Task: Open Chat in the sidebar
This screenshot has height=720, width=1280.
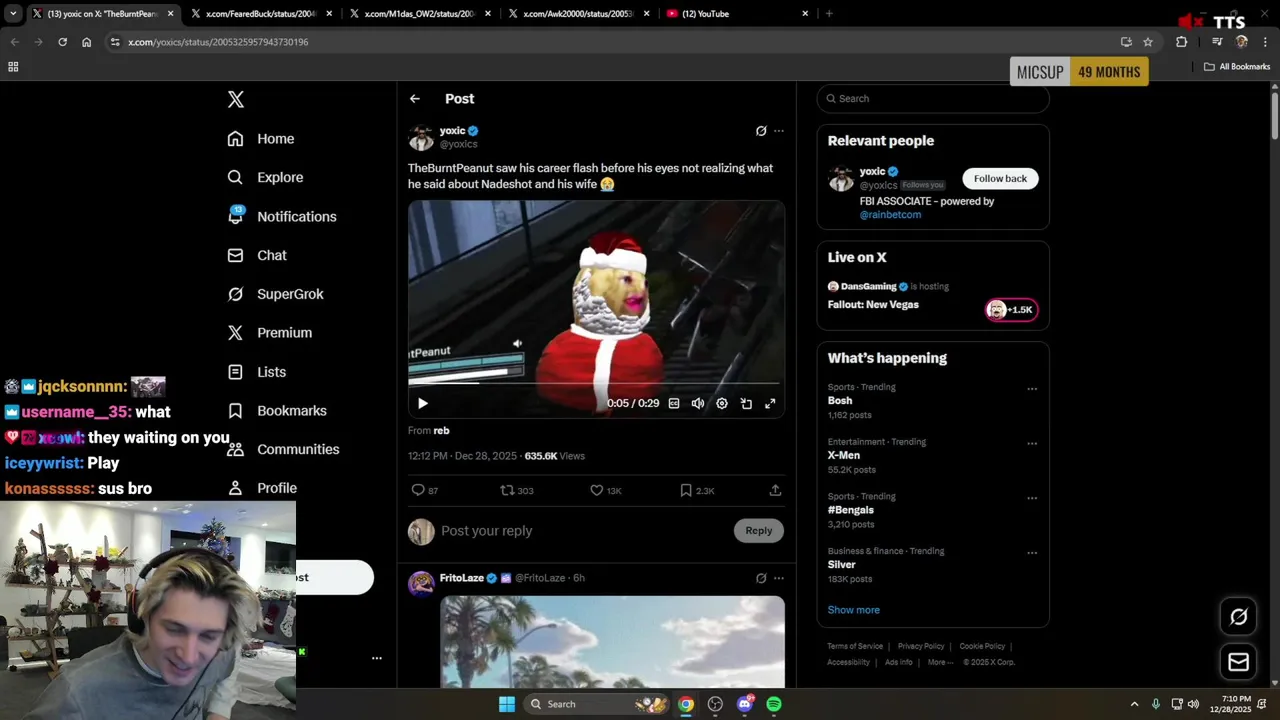Action: tap(257, 255)
